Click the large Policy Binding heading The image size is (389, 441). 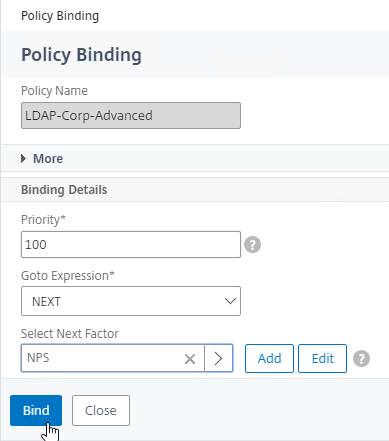pyautogui.click(x=81, y=55)
